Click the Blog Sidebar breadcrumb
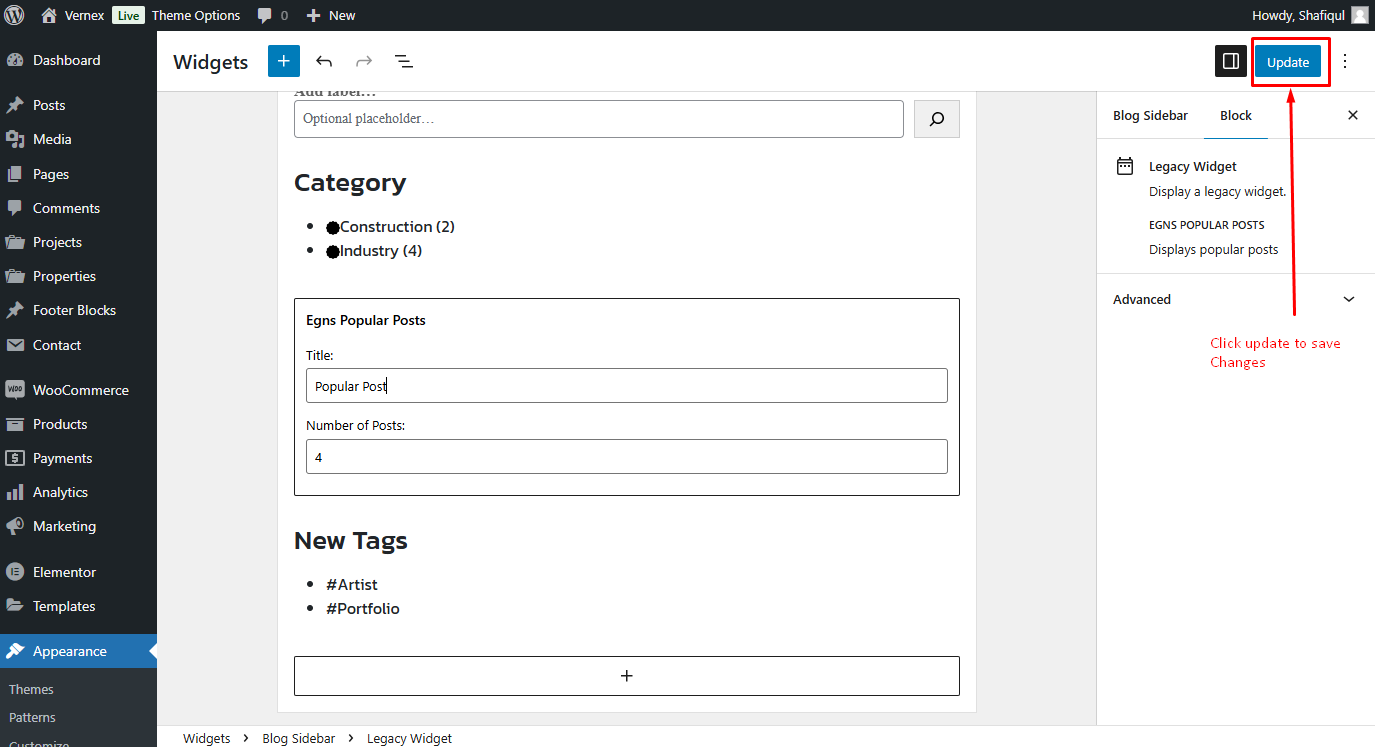This screenshot has height=747, width=1375. coord(299,738)
